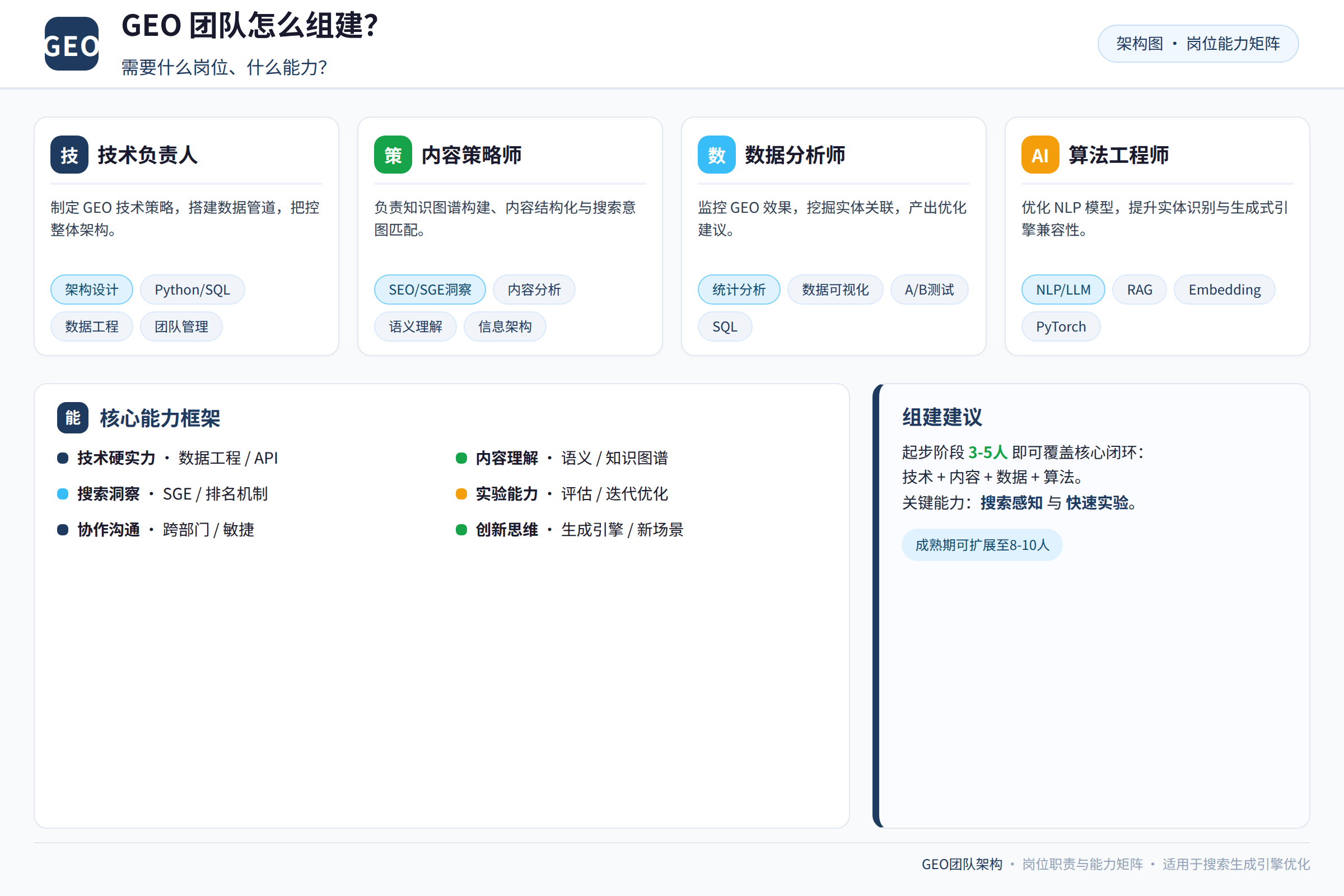Click 评估 / 迭代优化 text
Image resolution: width=1344 pixels, height=896 pixels.
(614, 494)
